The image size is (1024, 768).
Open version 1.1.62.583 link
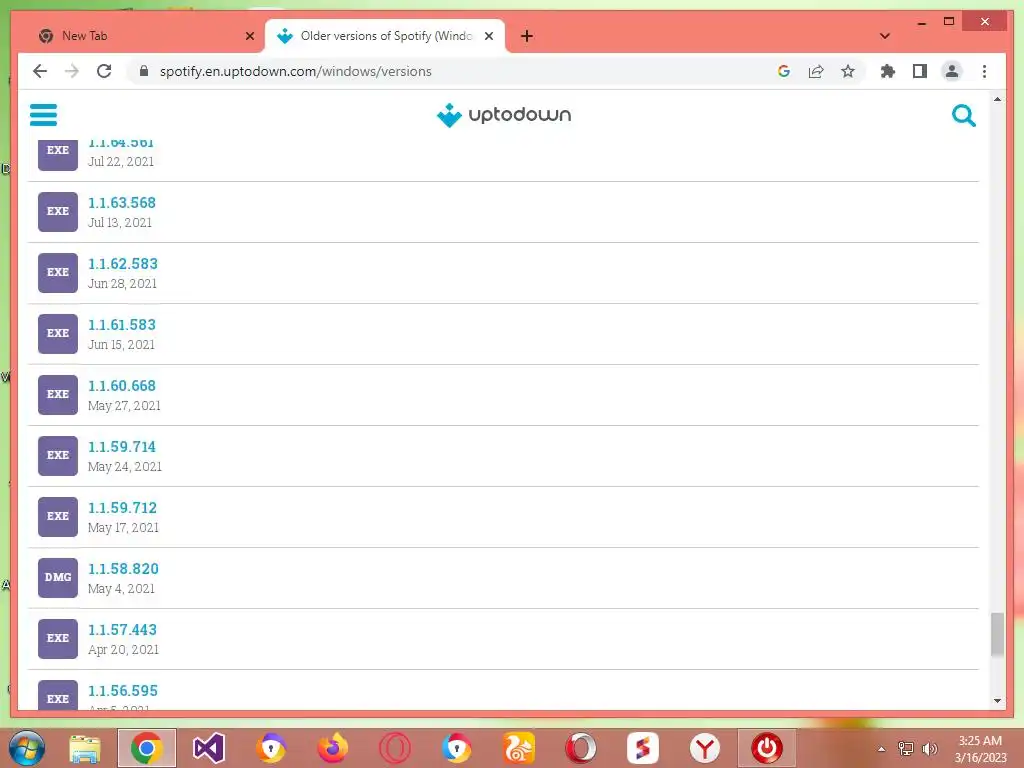[123, 264]
